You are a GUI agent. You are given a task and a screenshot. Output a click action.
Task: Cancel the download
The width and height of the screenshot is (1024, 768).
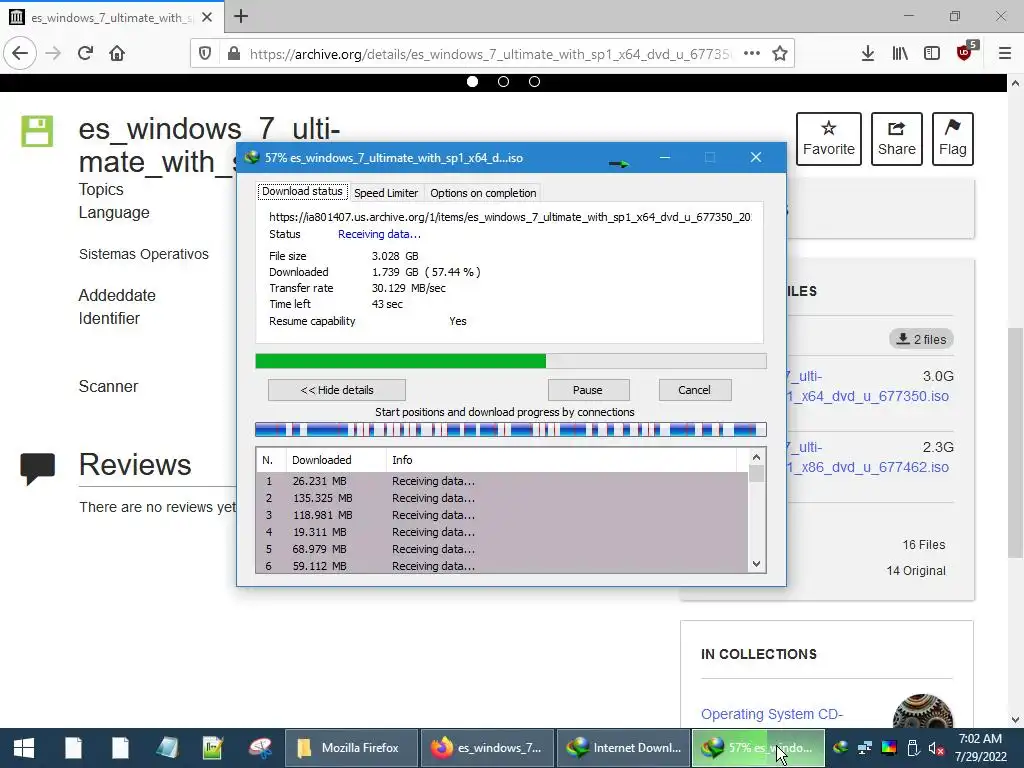tap(694, 390)
